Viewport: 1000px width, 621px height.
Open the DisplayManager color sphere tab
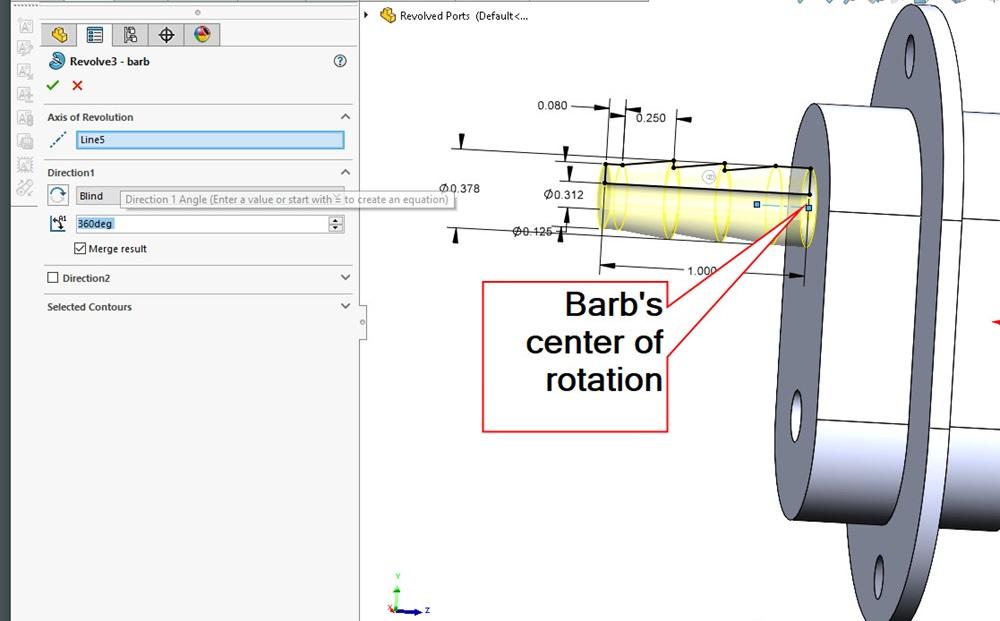click(x=202, y=35)
